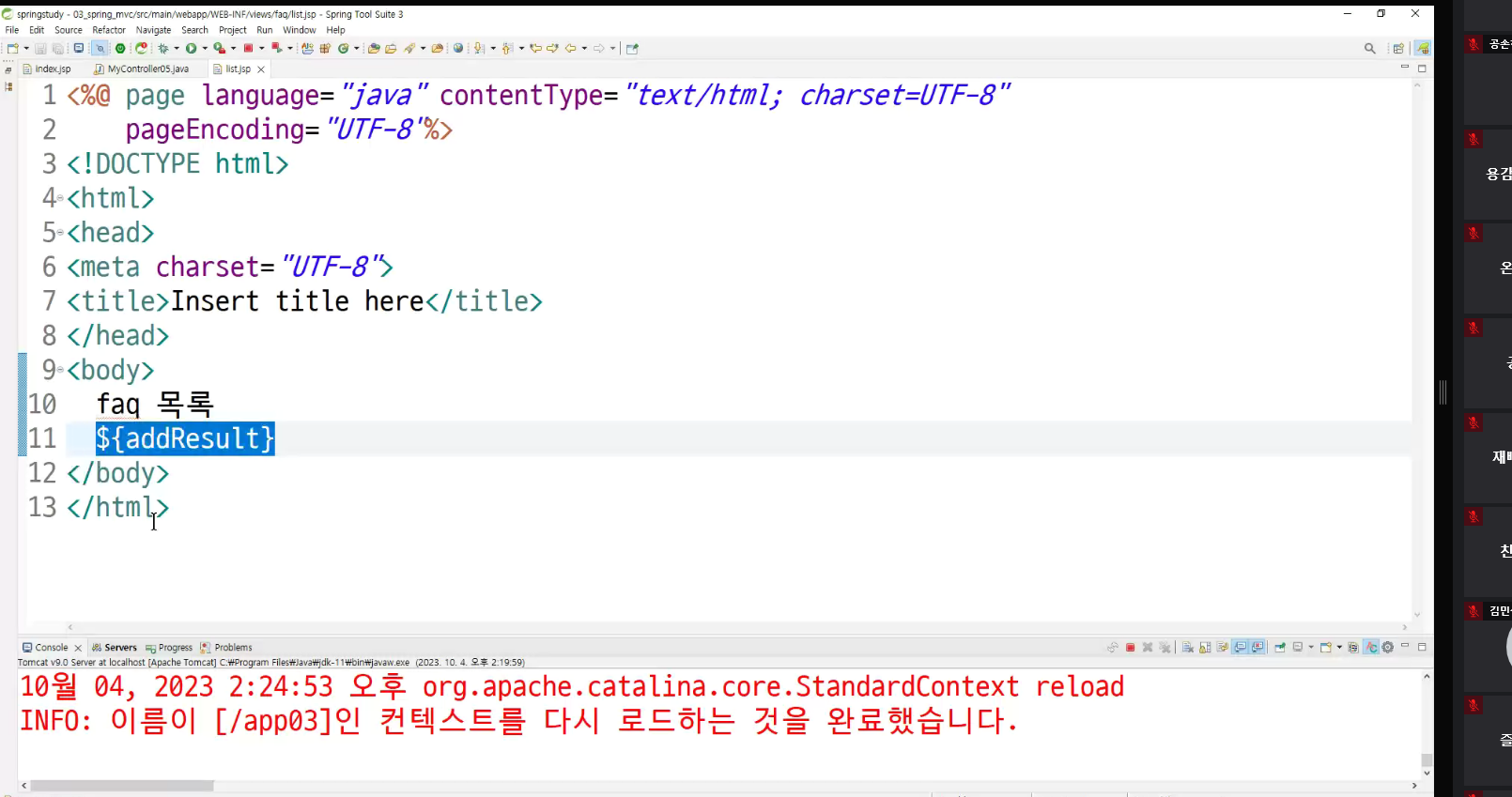
Task: Collapse the html tag fold on line 4
Action: coord(60,198)
